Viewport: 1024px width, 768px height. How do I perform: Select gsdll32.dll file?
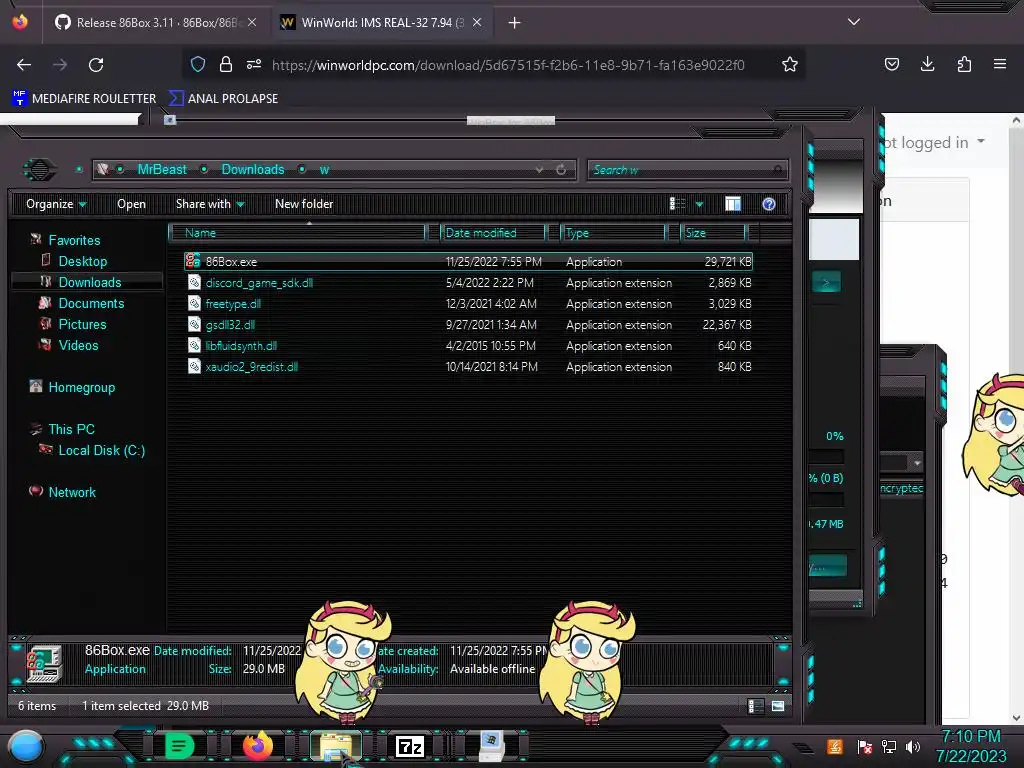pos(468,325)
